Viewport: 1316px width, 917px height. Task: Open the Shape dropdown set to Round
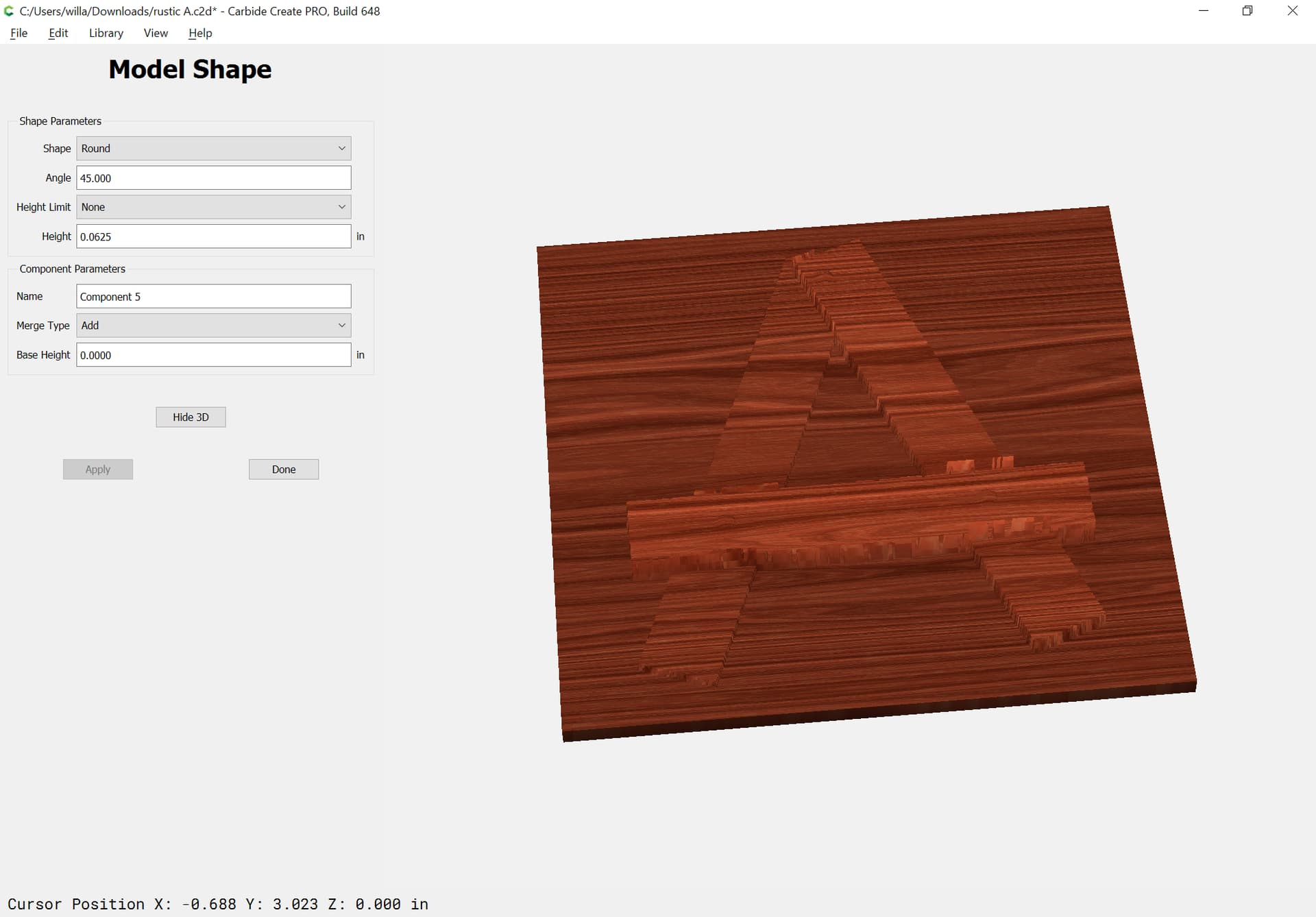(214, 149)
